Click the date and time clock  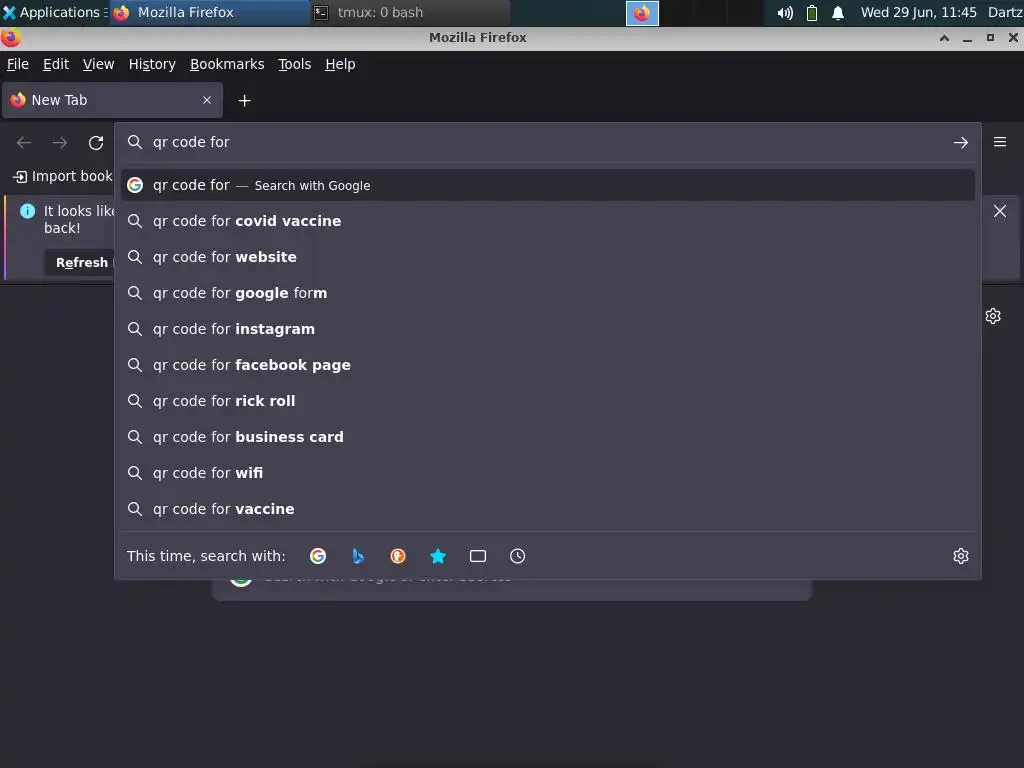[918, 12]
